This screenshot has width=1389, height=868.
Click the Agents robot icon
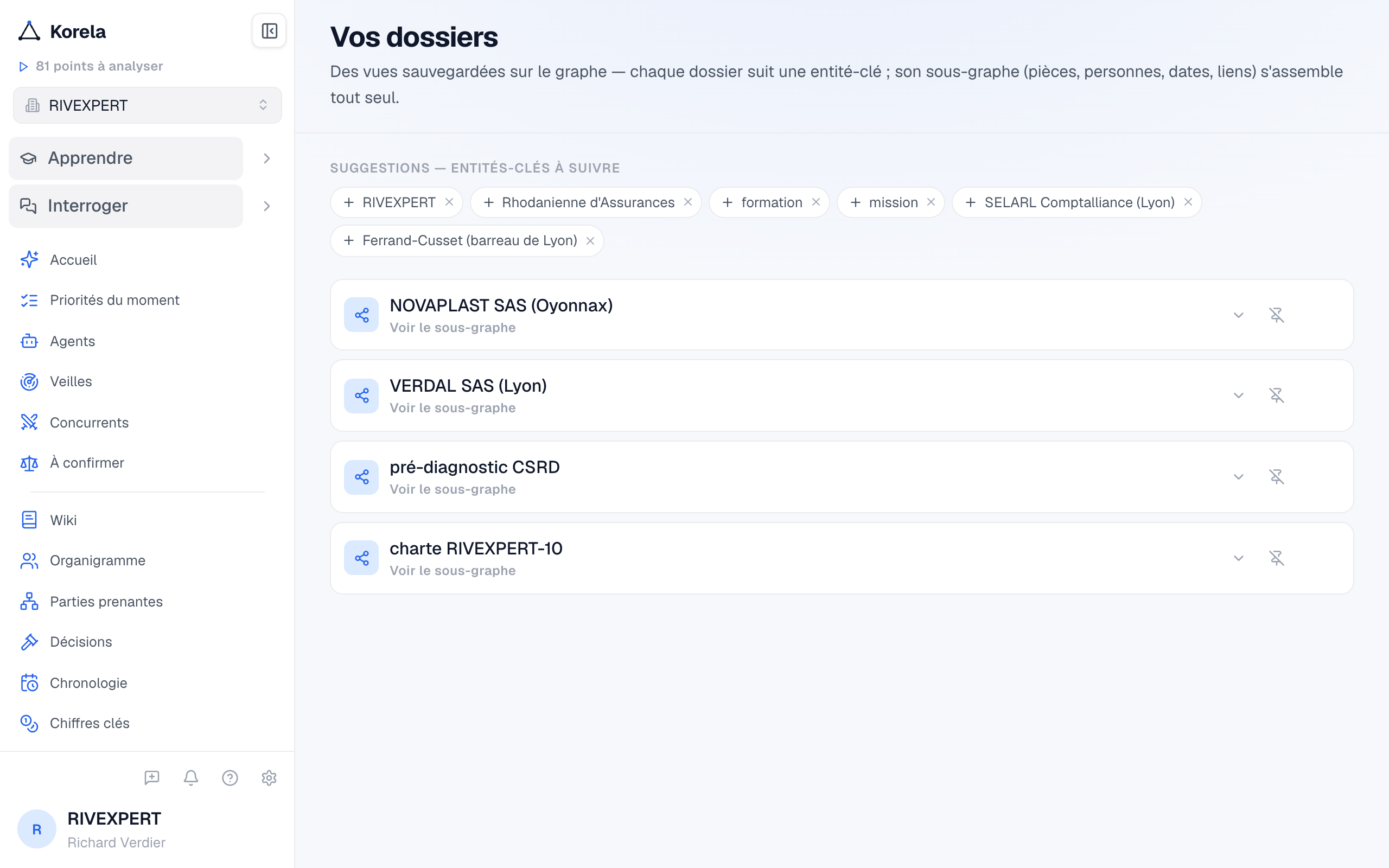pos(29,341)
